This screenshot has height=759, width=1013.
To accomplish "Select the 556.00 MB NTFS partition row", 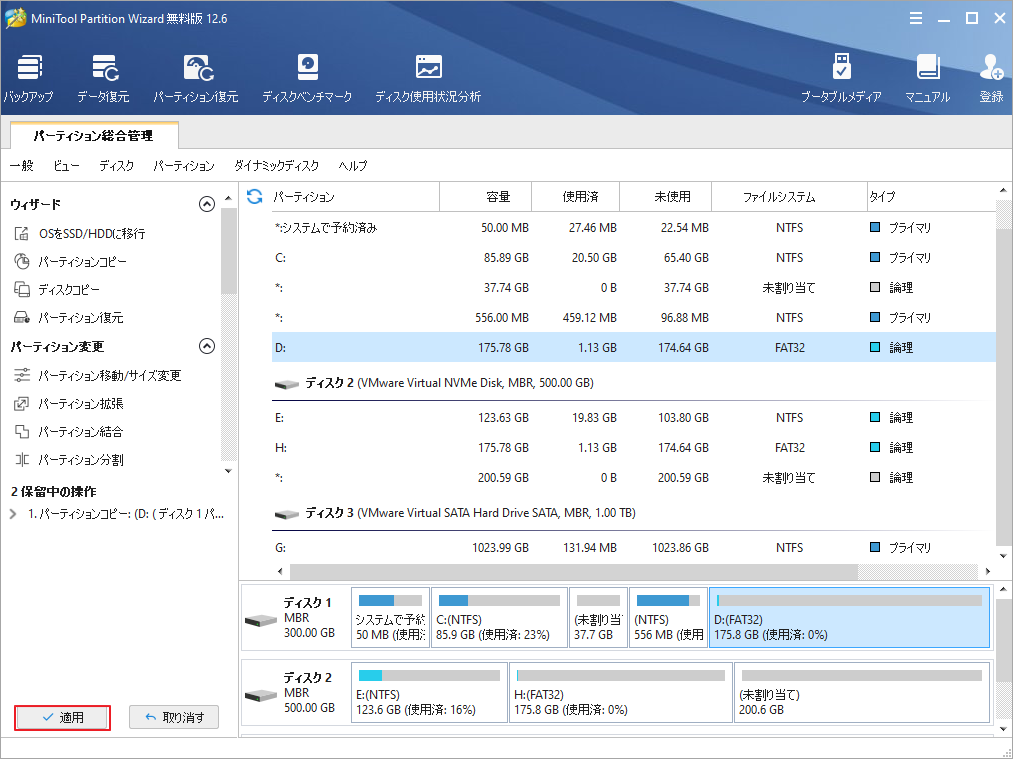I will point(633,318).
